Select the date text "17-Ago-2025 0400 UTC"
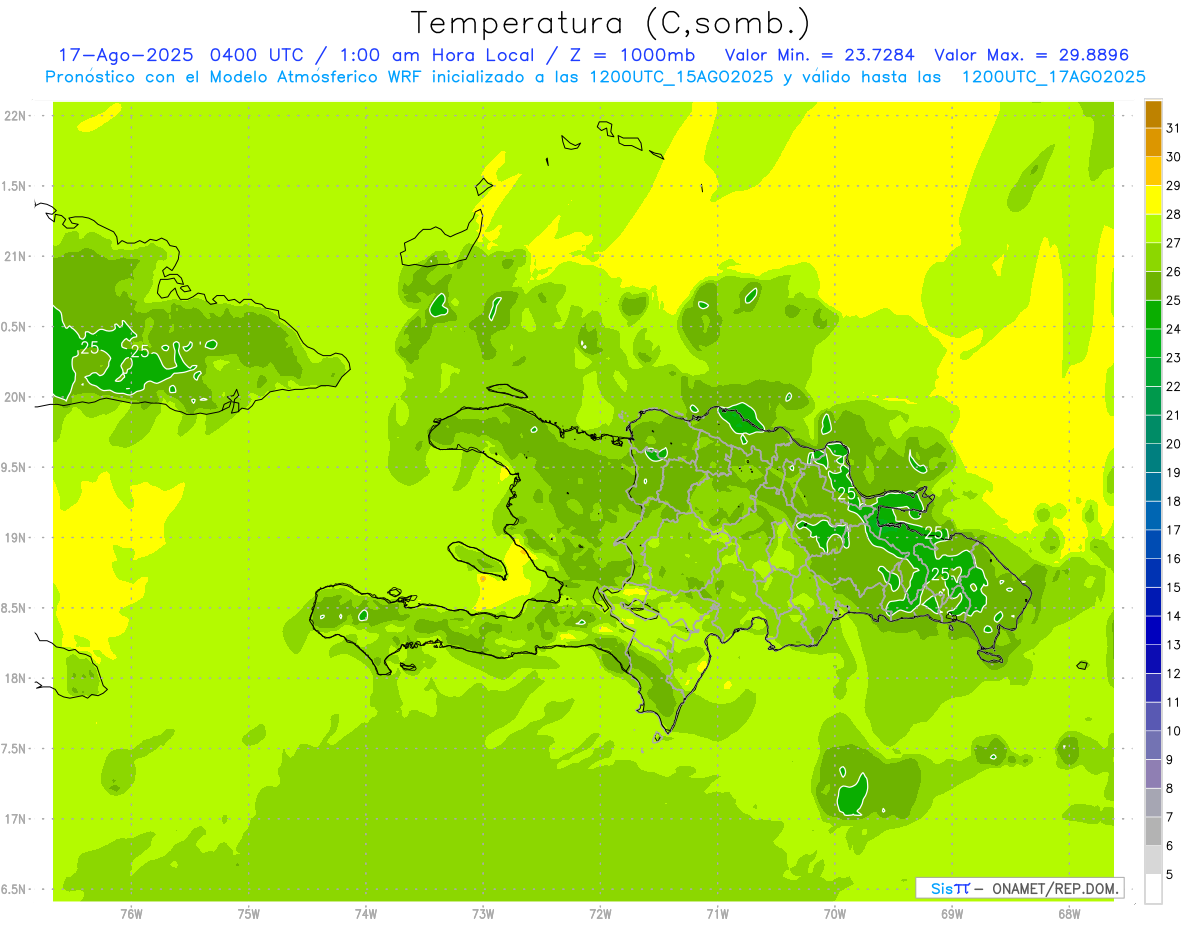Screen dimensions: 1200x927 182,54
